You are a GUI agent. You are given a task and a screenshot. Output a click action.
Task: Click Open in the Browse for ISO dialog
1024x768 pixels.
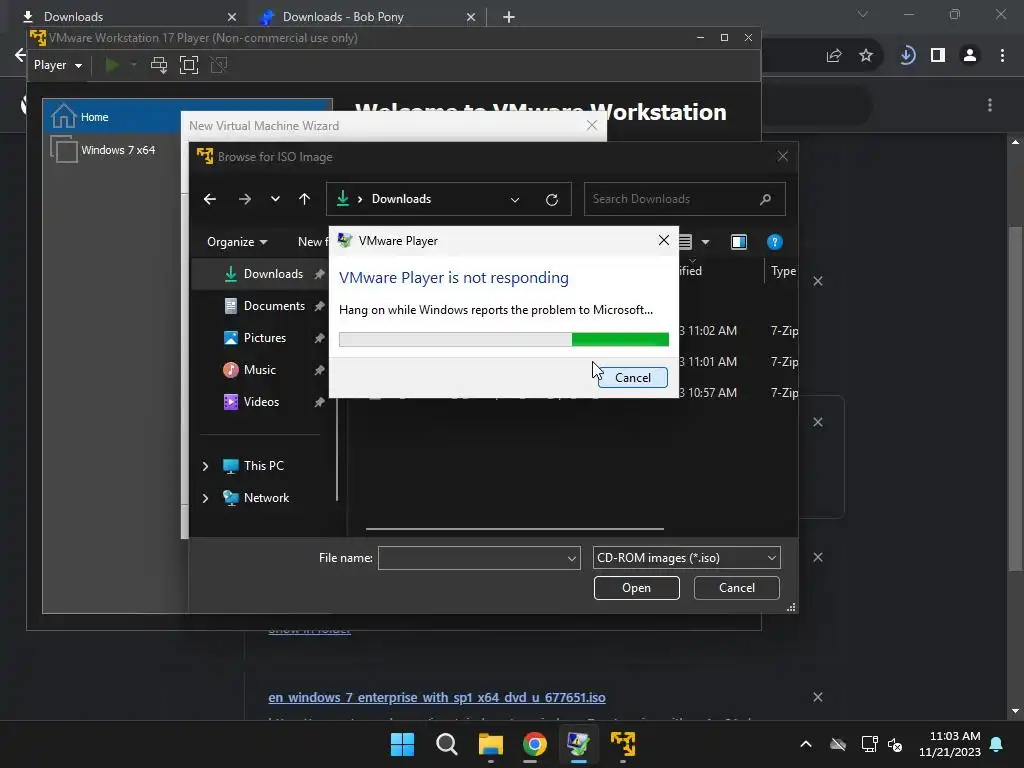pyautogui.click(x=636, y=588)
